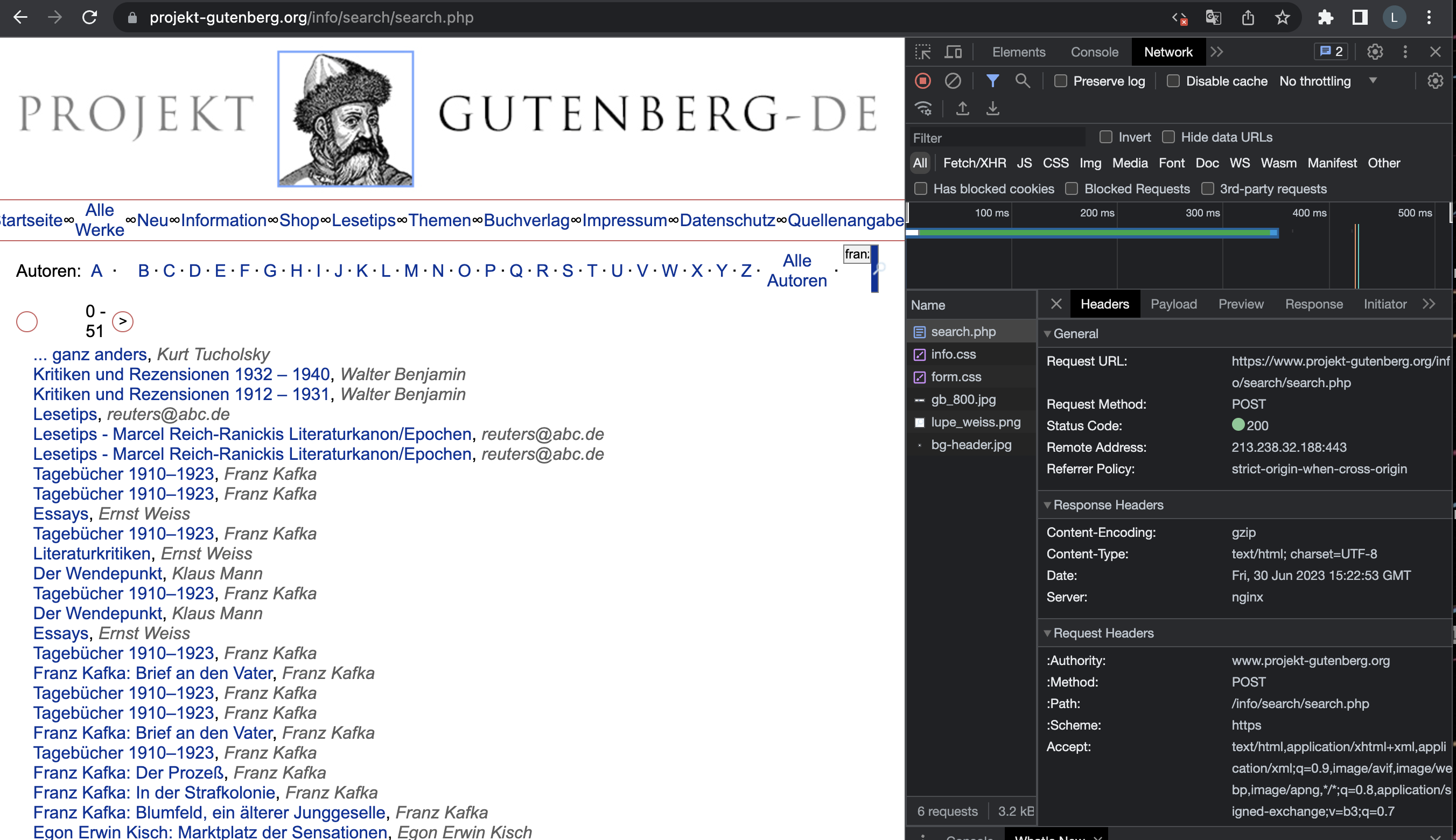The width and height of the screenshot is (1456, 840).
Task: Open network search with the magnifier icon
Action: (1022, 81)
